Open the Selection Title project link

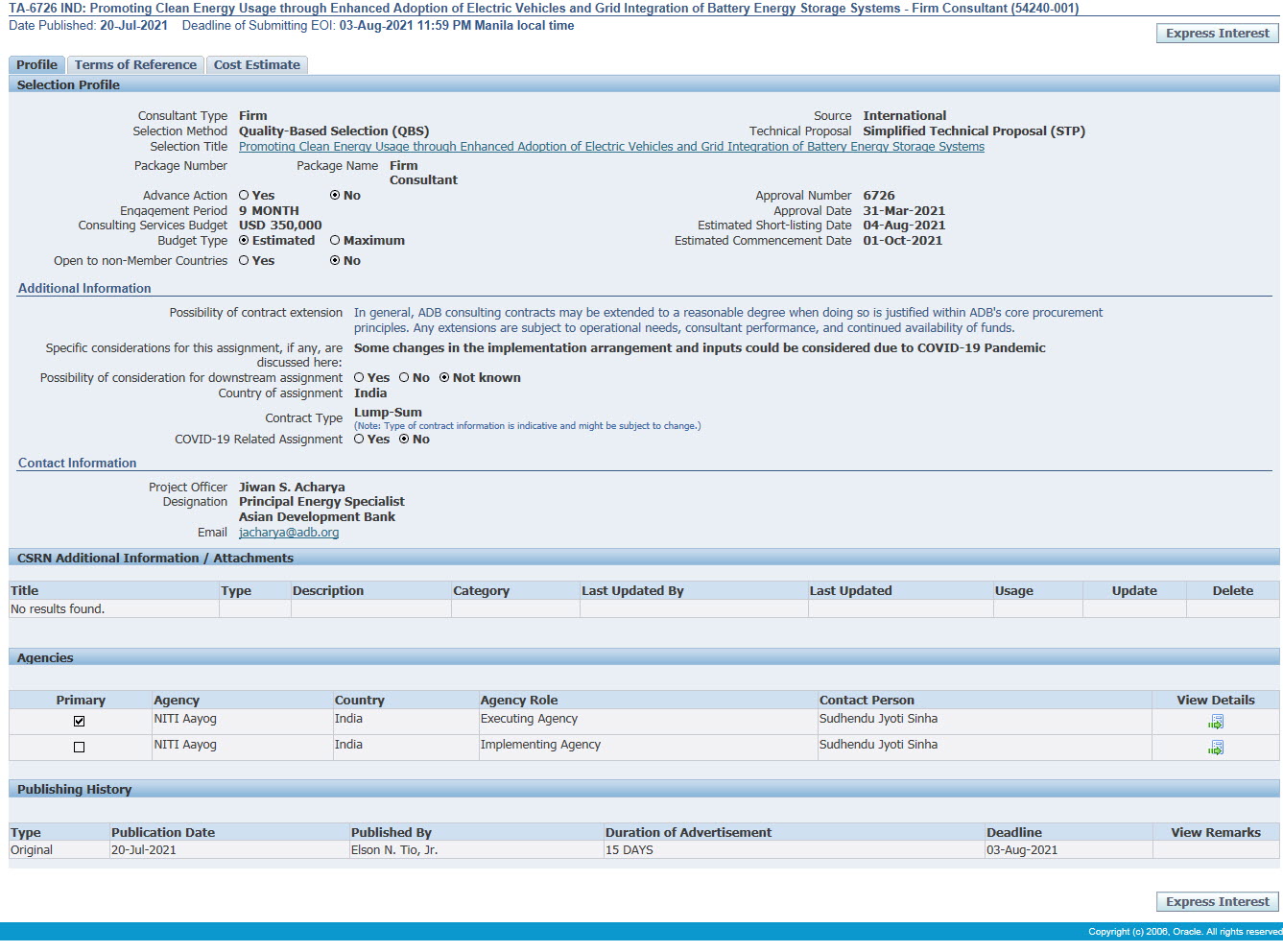click(611, 146)
